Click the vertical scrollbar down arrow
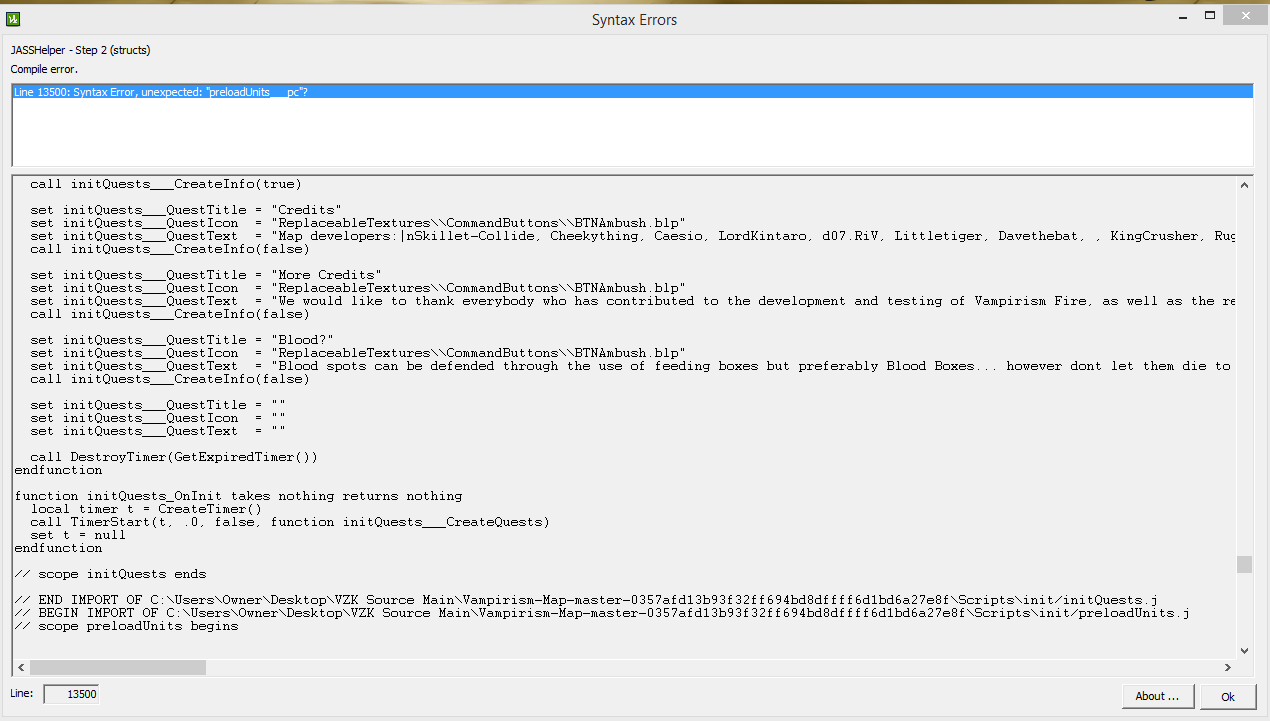Image resolution: width=1270 pixels, height=721 pixels. tap(1244, 650)
